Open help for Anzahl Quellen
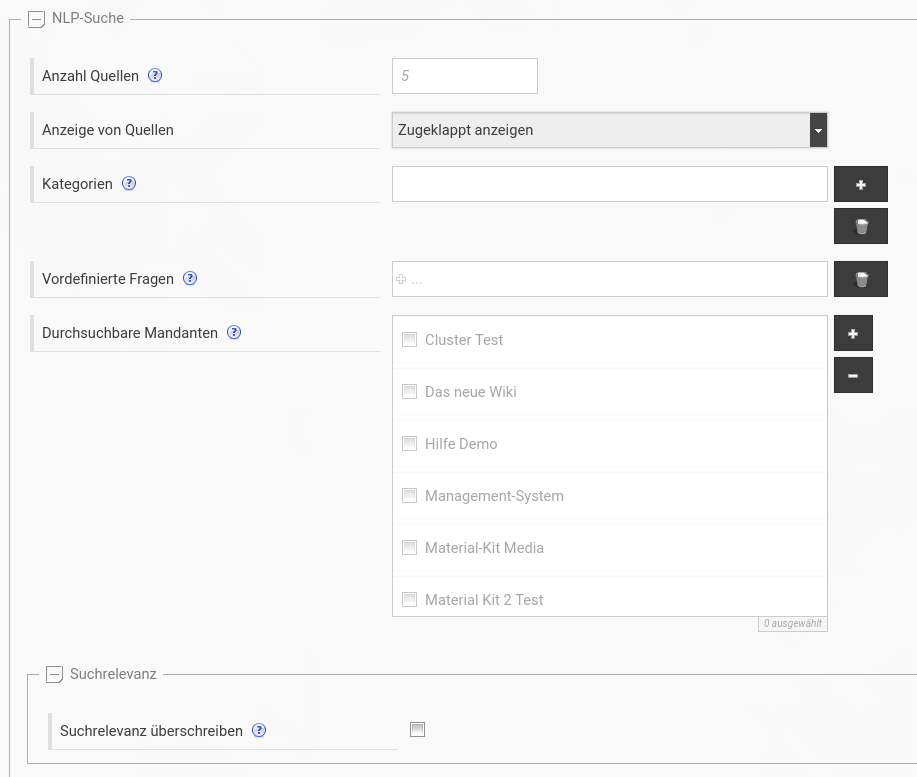The width and height of the screenshot is (917, 777). [155, 75]
